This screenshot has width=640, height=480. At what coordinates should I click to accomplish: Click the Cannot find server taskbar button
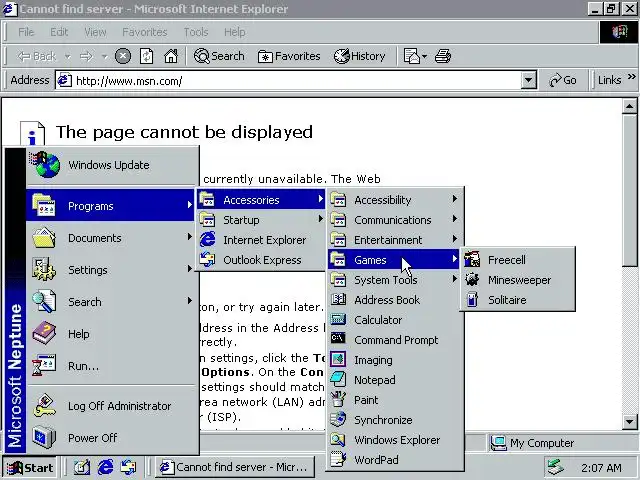235,467
